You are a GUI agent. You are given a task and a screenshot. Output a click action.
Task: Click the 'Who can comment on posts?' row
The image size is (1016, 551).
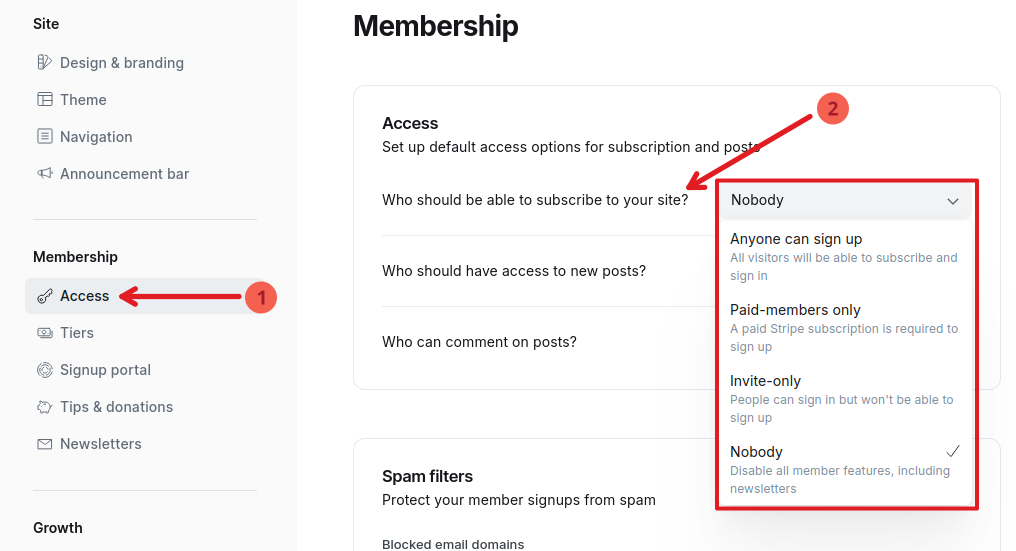click(x=479, y=342)
